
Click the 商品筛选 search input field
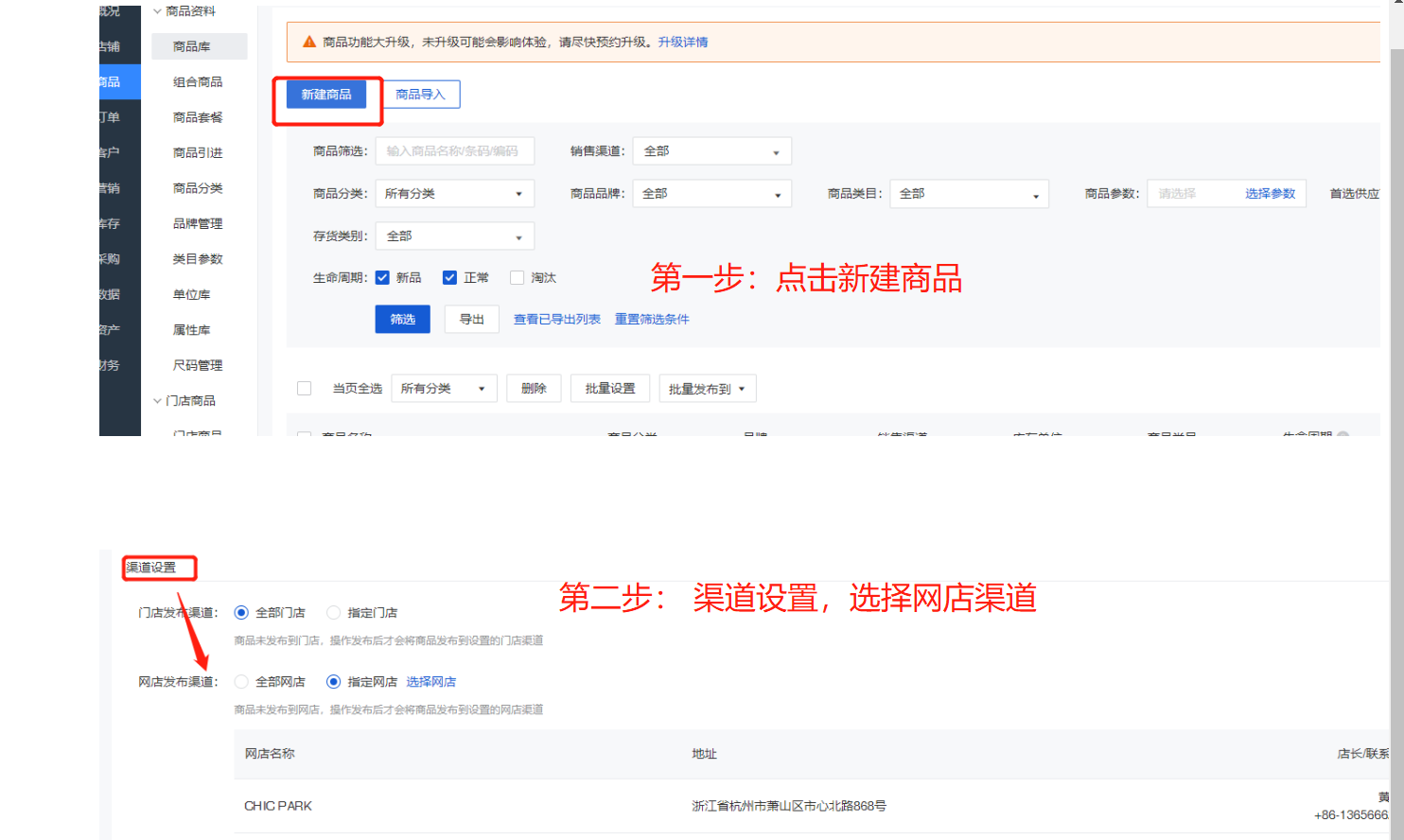pos(454,151)
